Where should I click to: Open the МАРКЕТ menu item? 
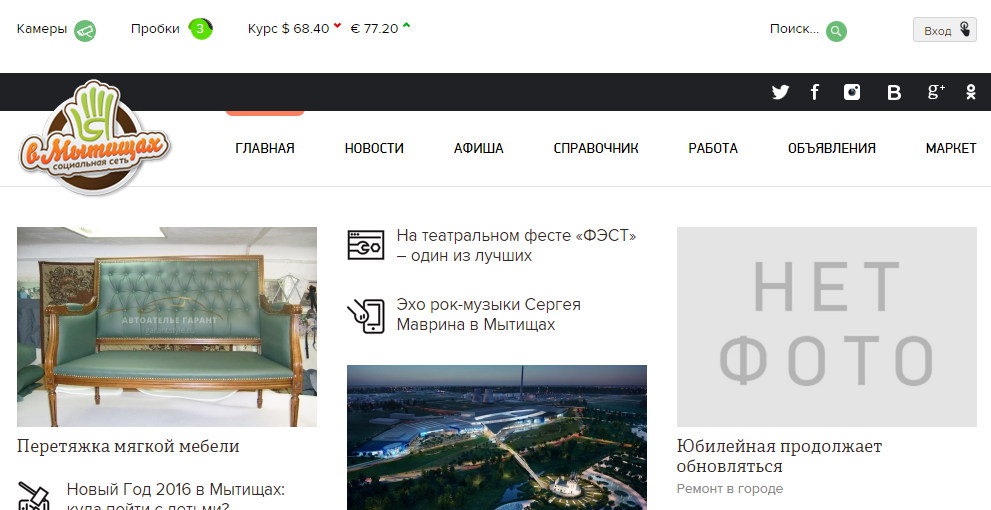click(x=951, y=149)
